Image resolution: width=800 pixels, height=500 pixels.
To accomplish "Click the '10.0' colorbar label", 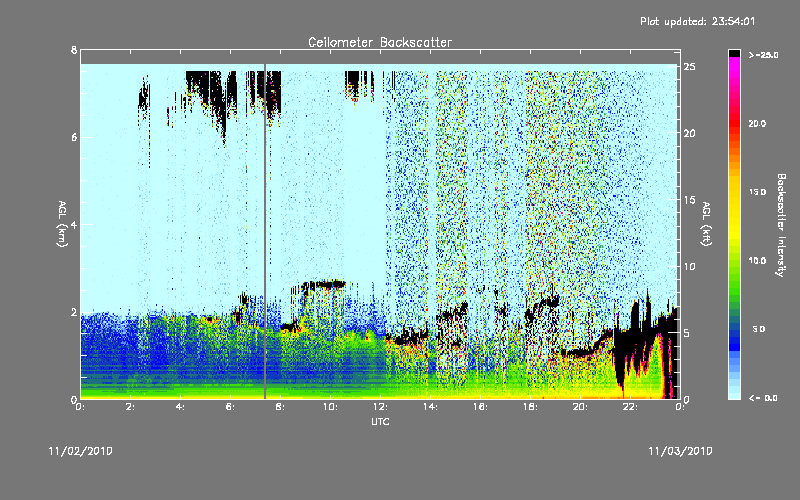I will [757, 260].
